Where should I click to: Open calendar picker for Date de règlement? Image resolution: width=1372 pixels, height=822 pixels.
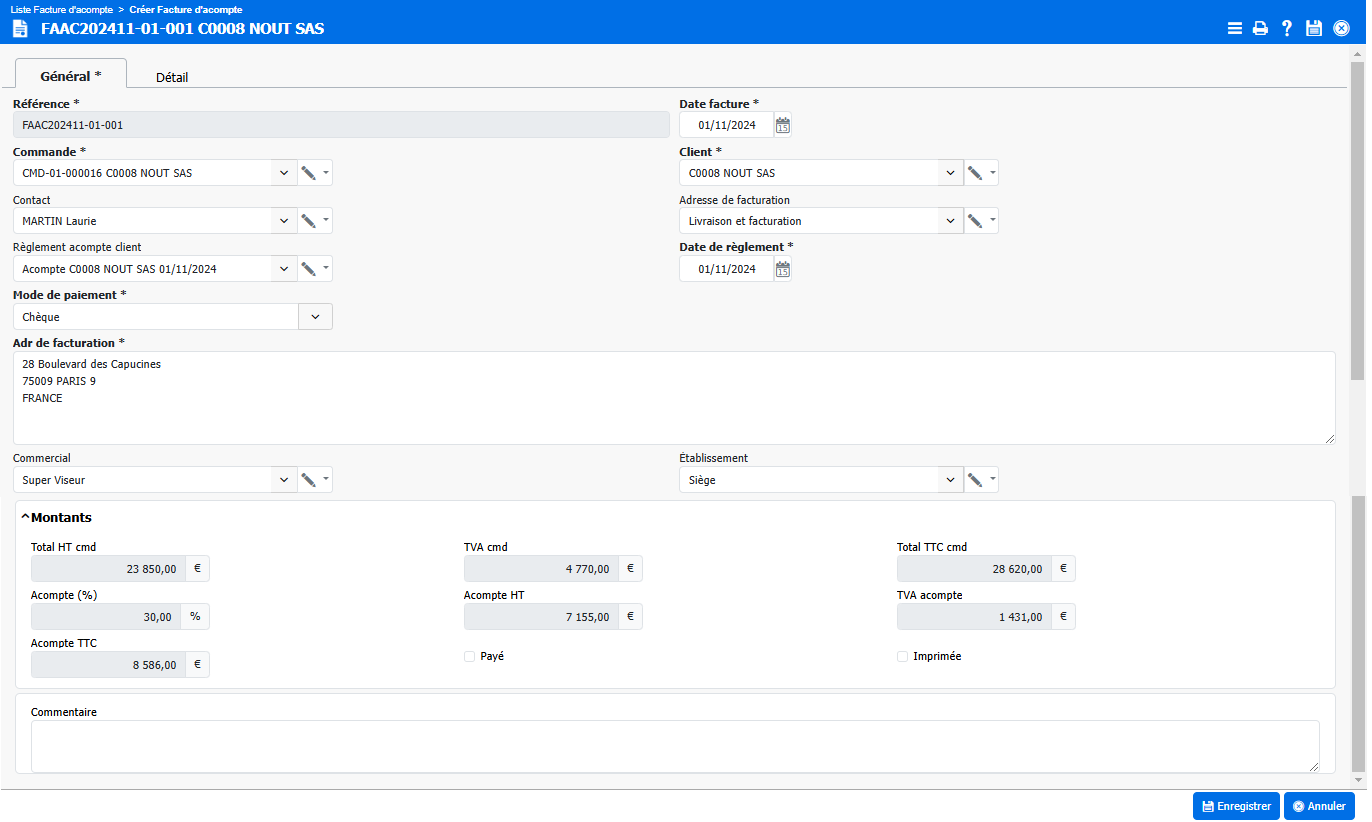click(783, 269)
